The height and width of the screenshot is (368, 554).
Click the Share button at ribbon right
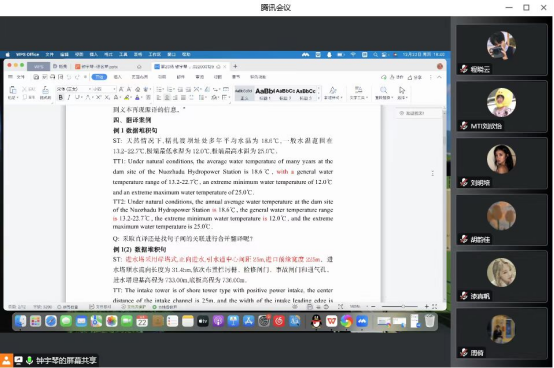coord(415,77)
